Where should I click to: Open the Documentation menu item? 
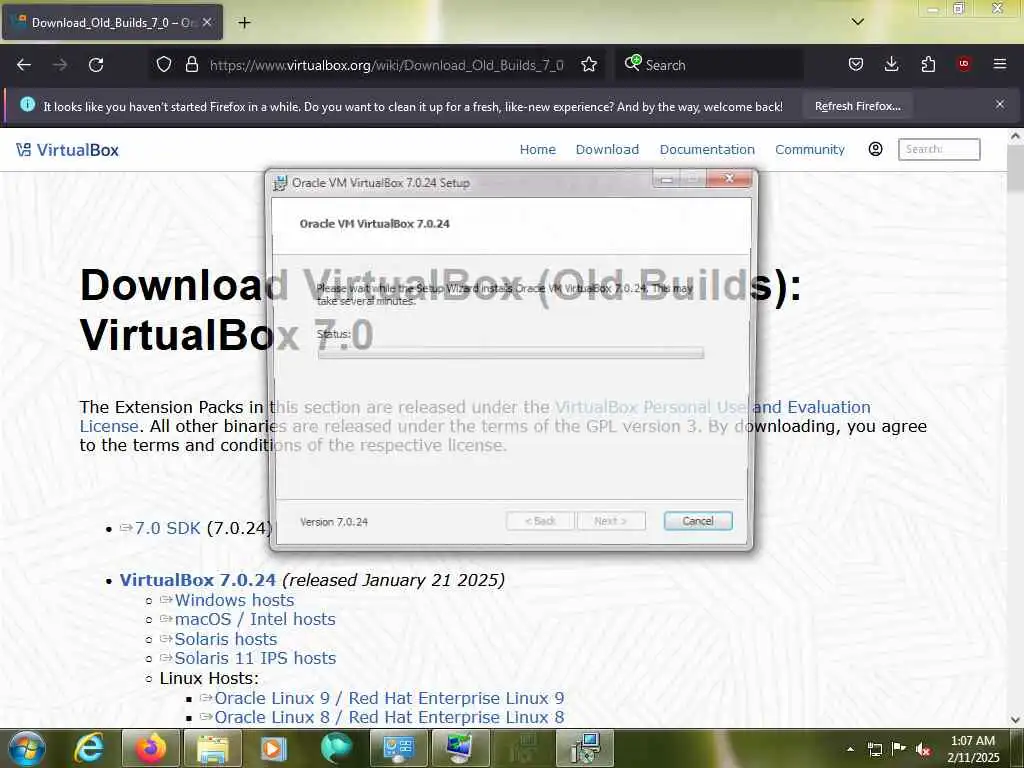click(707, 150)
